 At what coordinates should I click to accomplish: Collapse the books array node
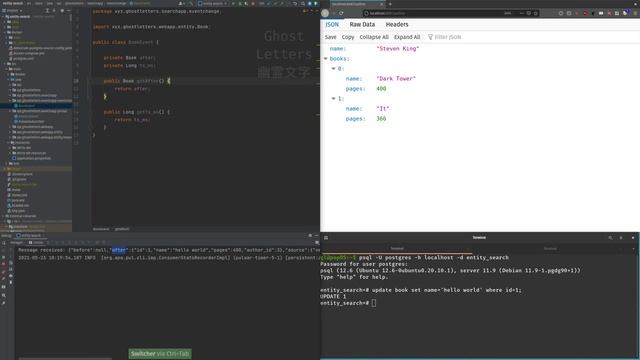[x=326, y=59]
